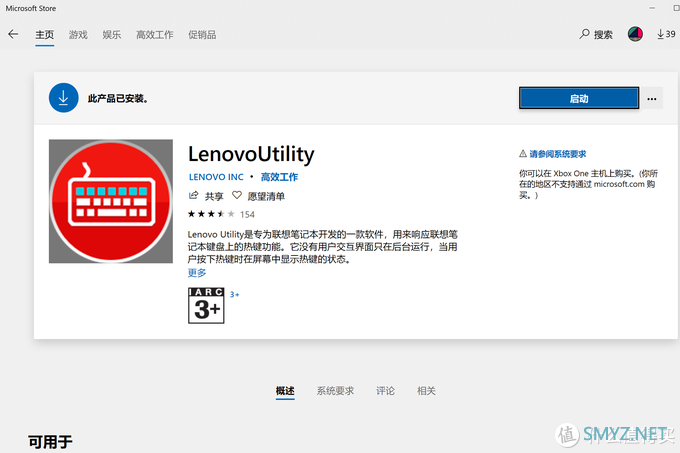
Task: Switch to the 游戏 tab
Action: click(x=78, y=35)
